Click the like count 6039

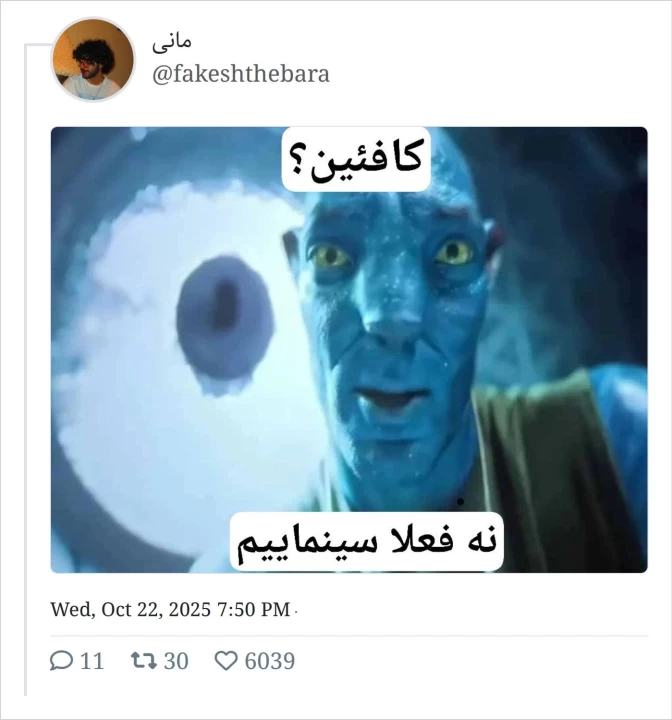pyautogui.click(x=270, y=661)
